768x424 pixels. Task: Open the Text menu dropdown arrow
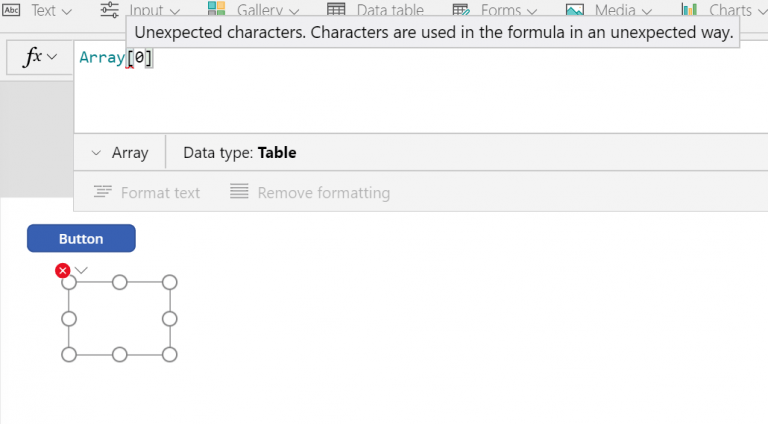coord(67,11)
